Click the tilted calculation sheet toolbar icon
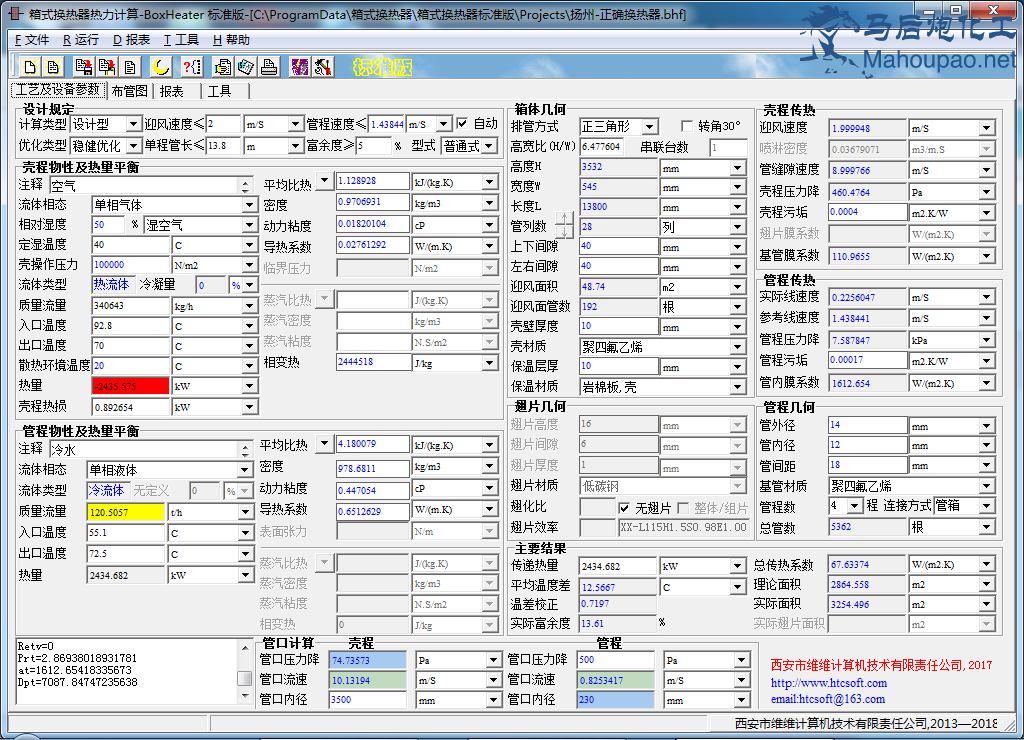The height and width of the screenshot is (740, 1024). coord(246,67)
